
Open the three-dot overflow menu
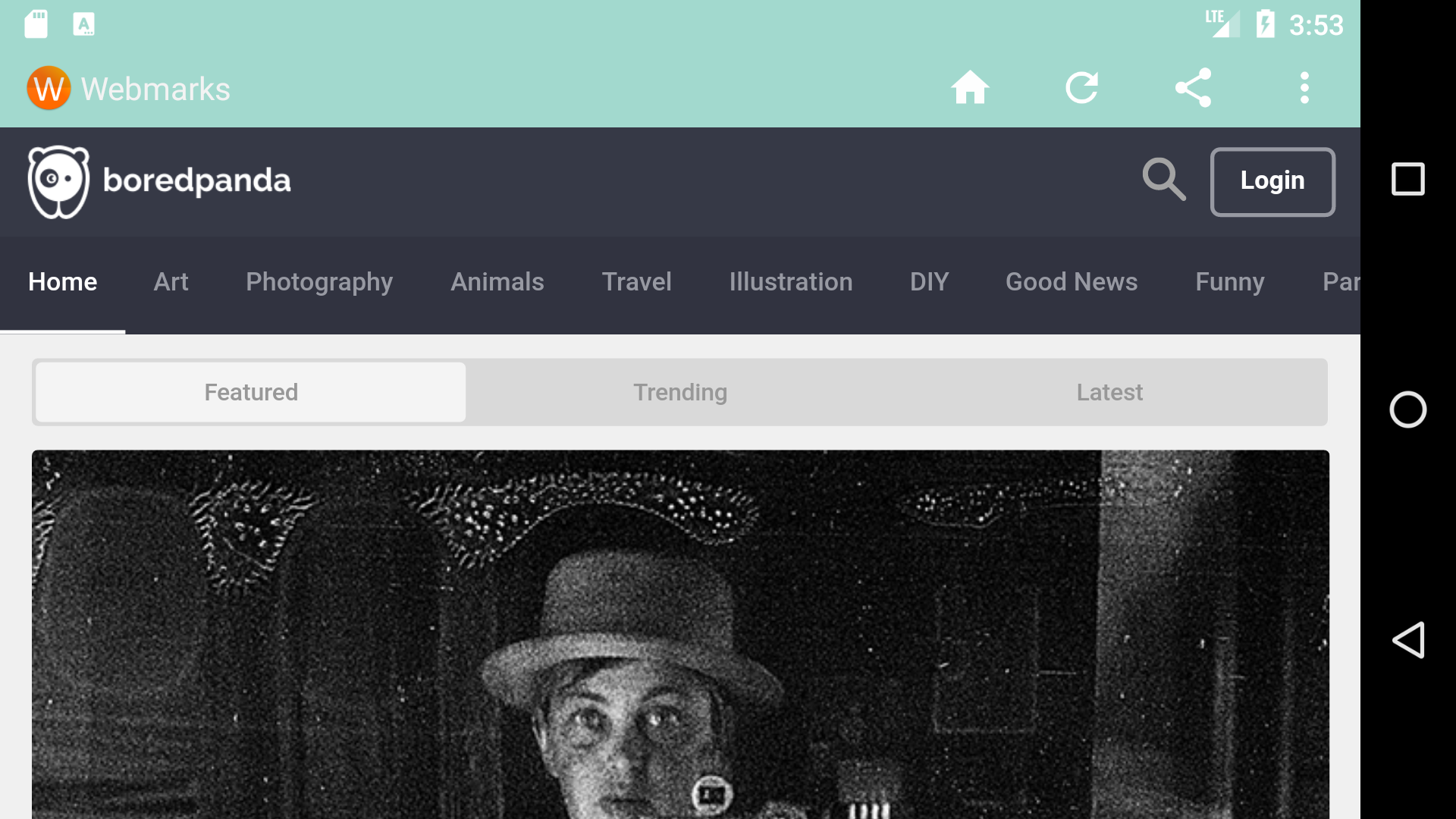click(1304, 88)
